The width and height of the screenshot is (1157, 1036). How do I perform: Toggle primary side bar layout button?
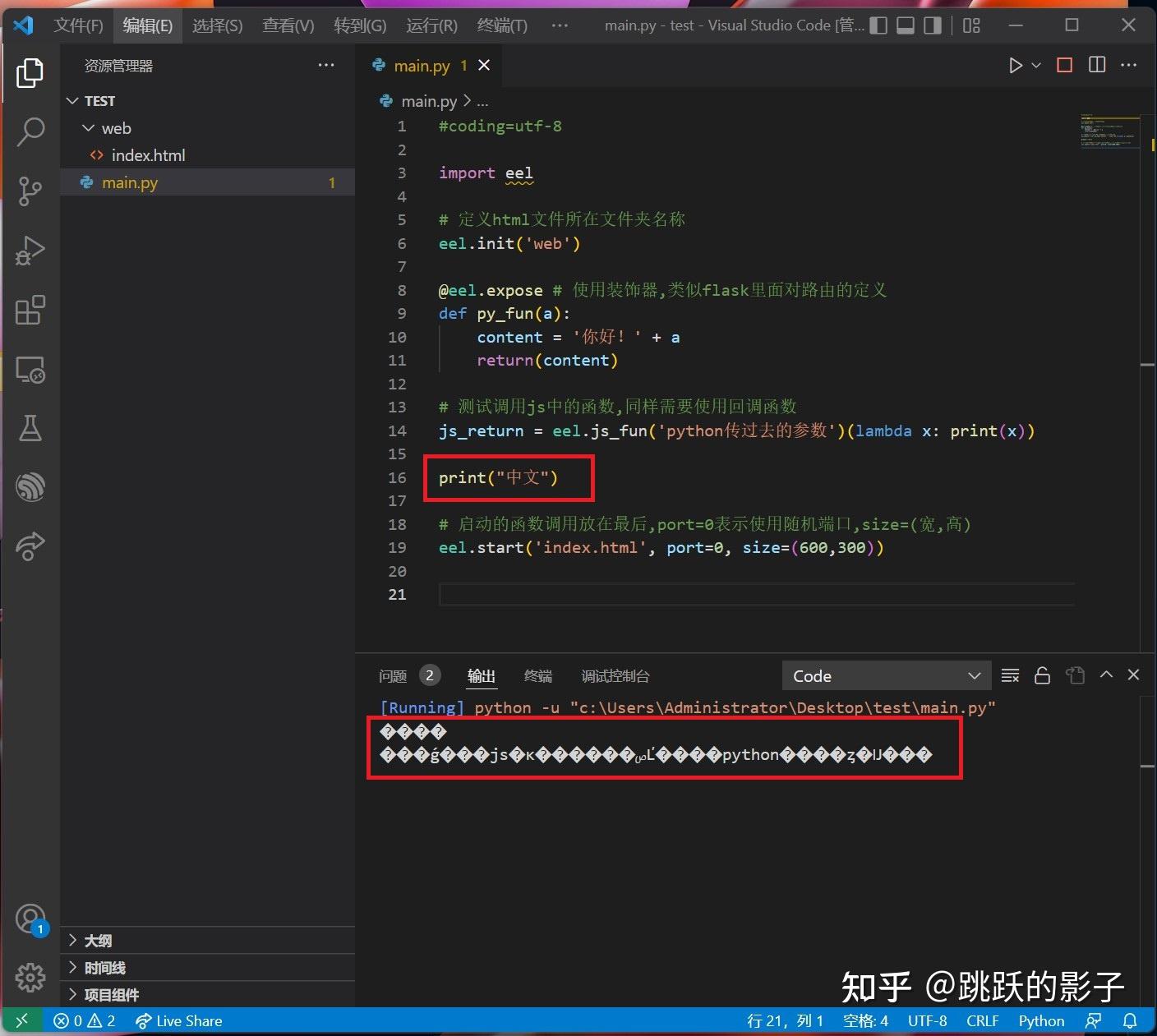[x=878, y=25]
